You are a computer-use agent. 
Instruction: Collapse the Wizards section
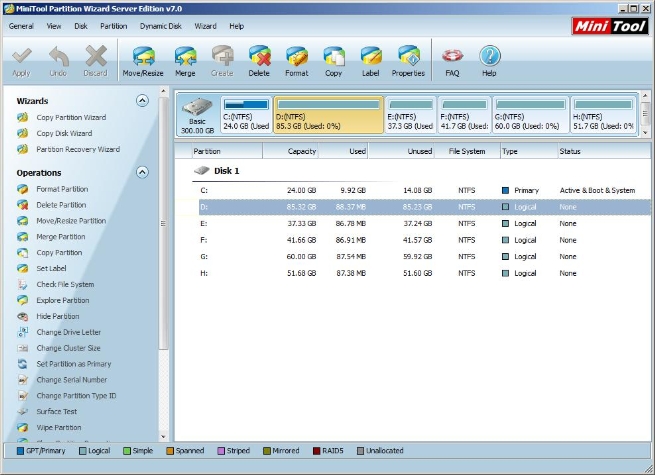pyautogui.click(x=142, y=101)
